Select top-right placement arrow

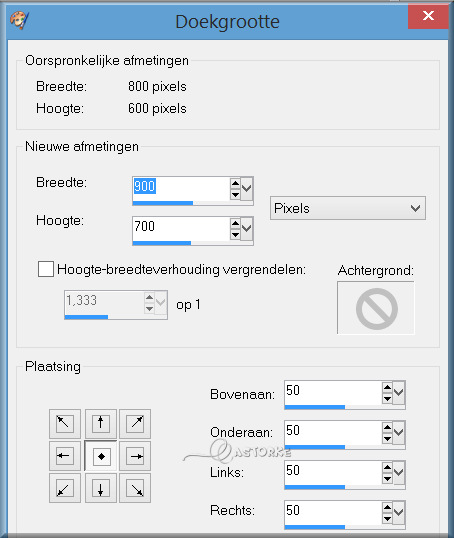click(x=135, y=423)
